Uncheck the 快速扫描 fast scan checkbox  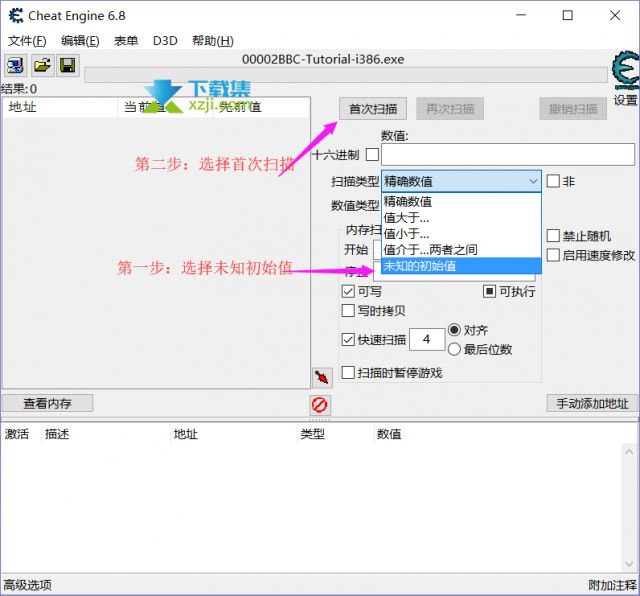[x=348, y=340]
